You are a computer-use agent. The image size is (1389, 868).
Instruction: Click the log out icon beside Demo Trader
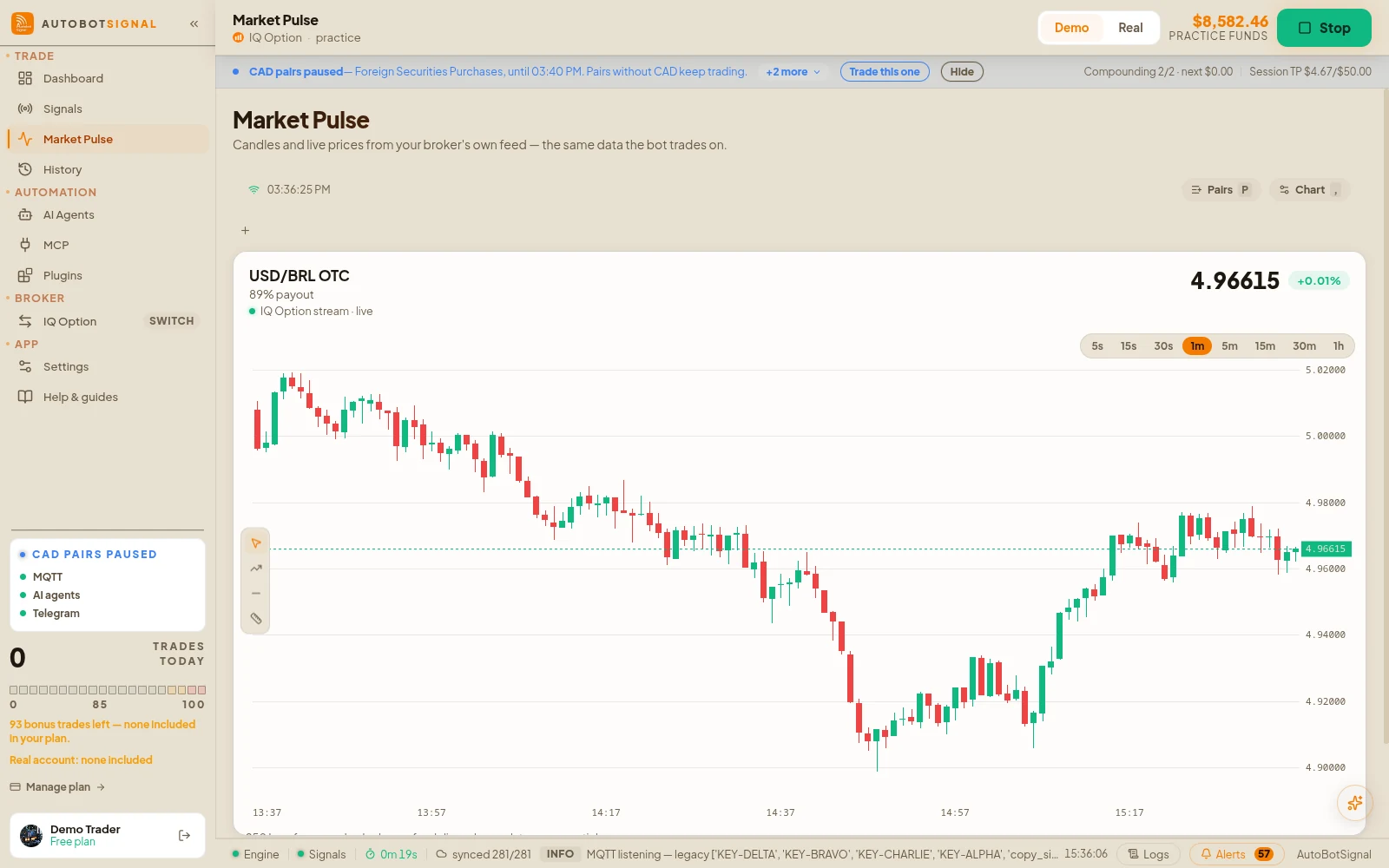[184, 835]
